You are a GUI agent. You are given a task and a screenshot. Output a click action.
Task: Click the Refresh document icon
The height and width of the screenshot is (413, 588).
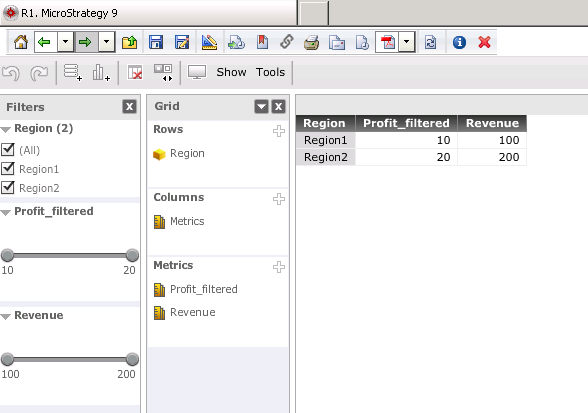[x=430, y=42]
